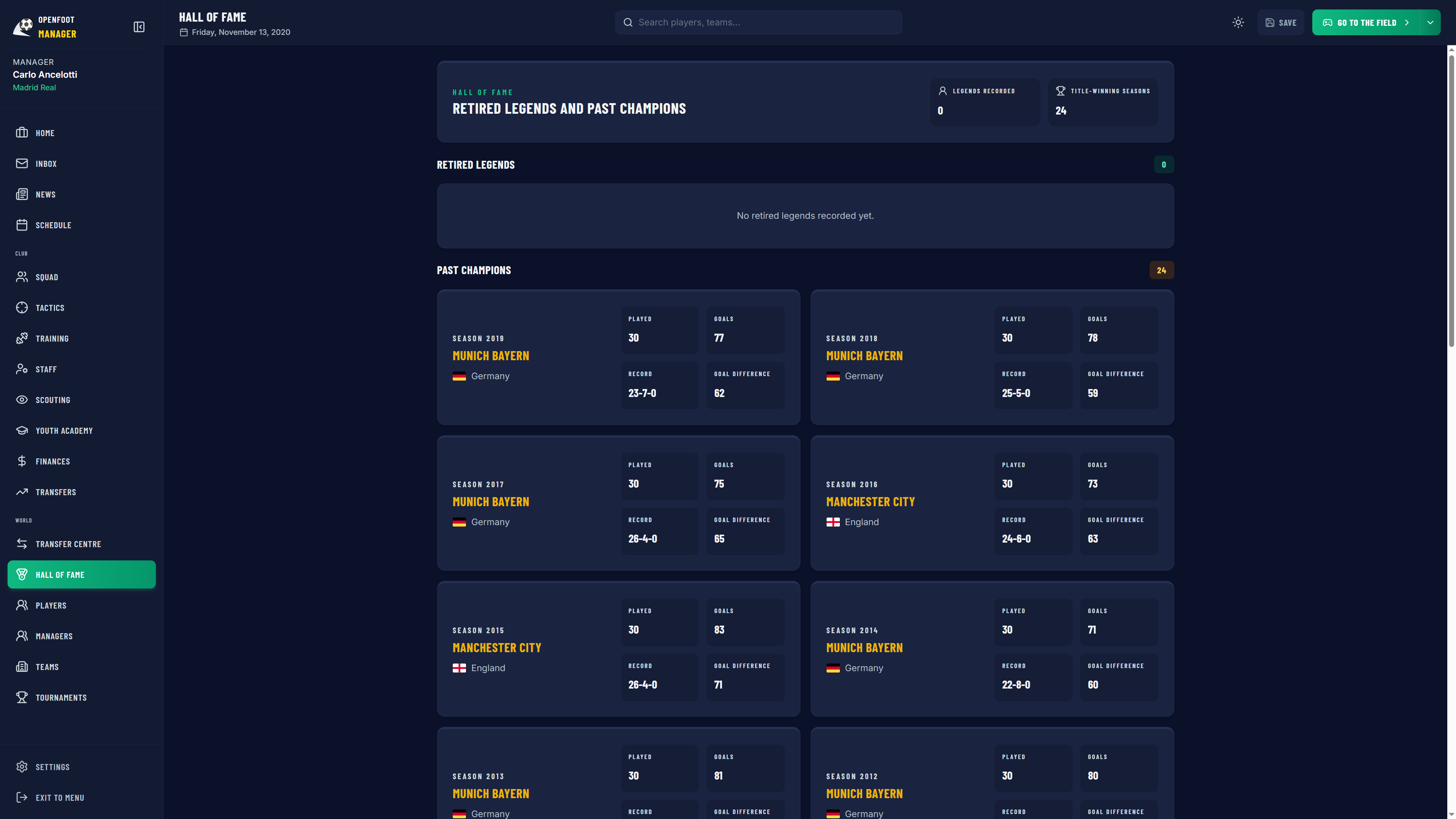Click the Schedule calendar icon
The image size is (1456, 819).
click(x=22, y=225)
